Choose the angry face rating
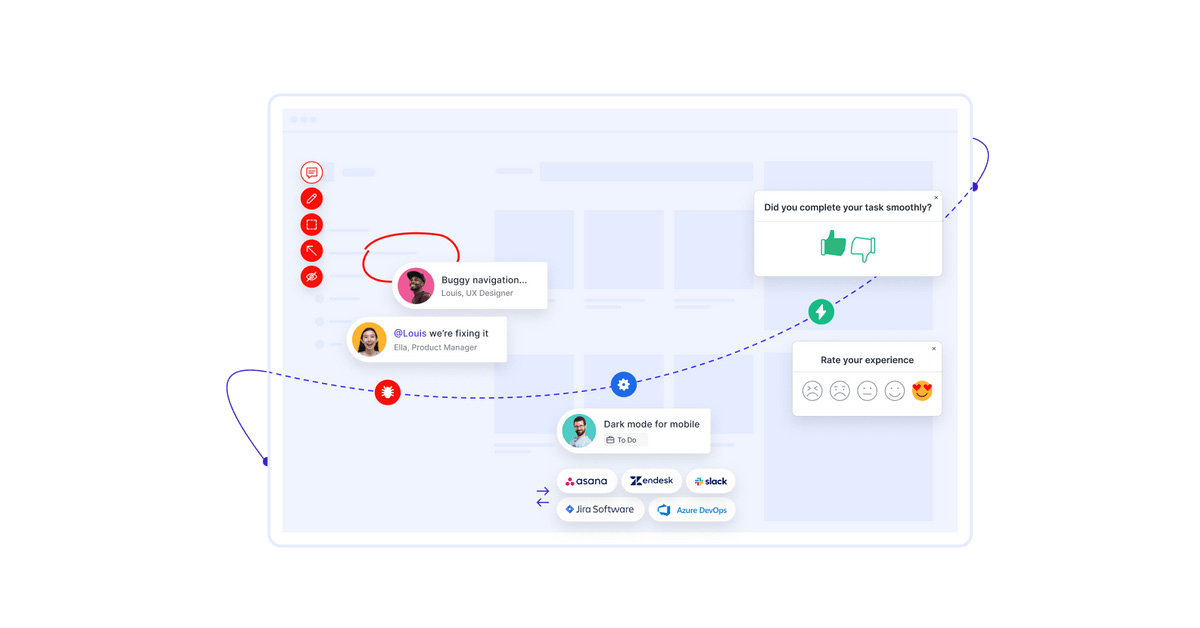Image resolution: width=1200 pixels, height=628 pixels. [812, 391]
